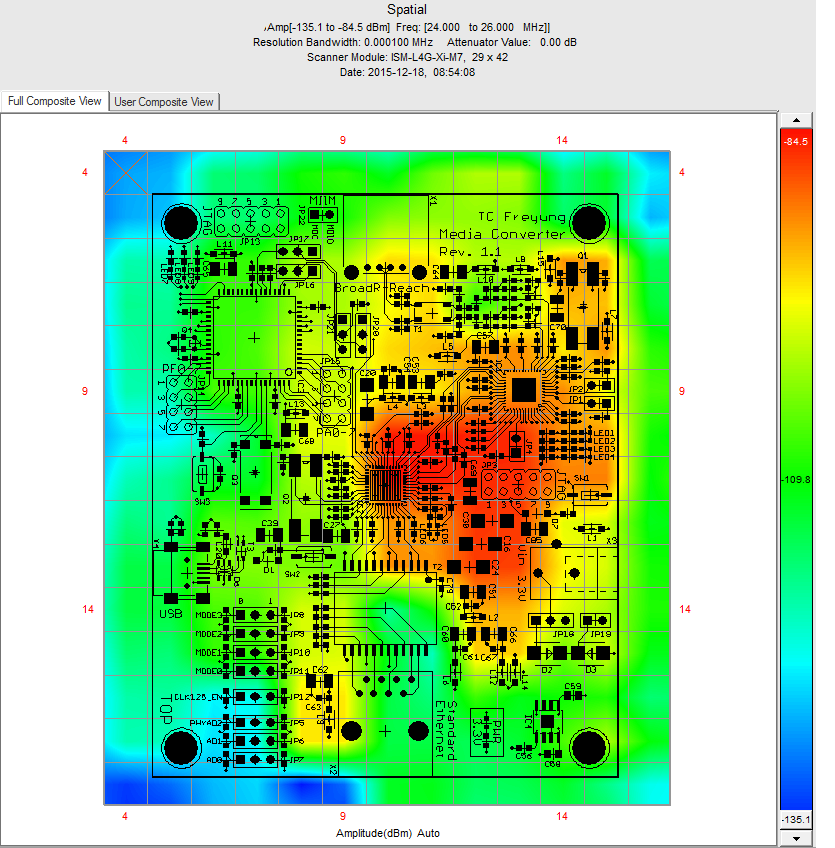The height and width of the screenshot is (848, 835).
Task: Switch to the User Composite View tab
Action: (164, 102)
